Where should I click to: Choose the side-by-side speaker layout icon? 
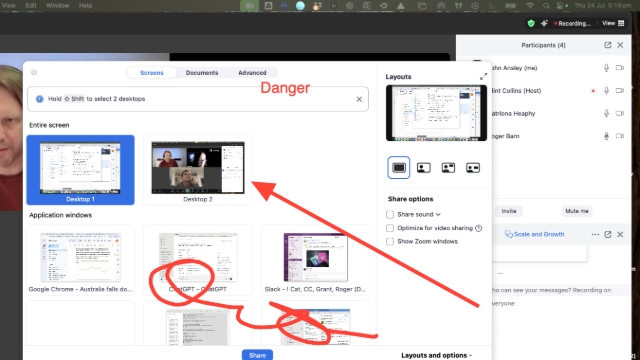pos(473,167)
